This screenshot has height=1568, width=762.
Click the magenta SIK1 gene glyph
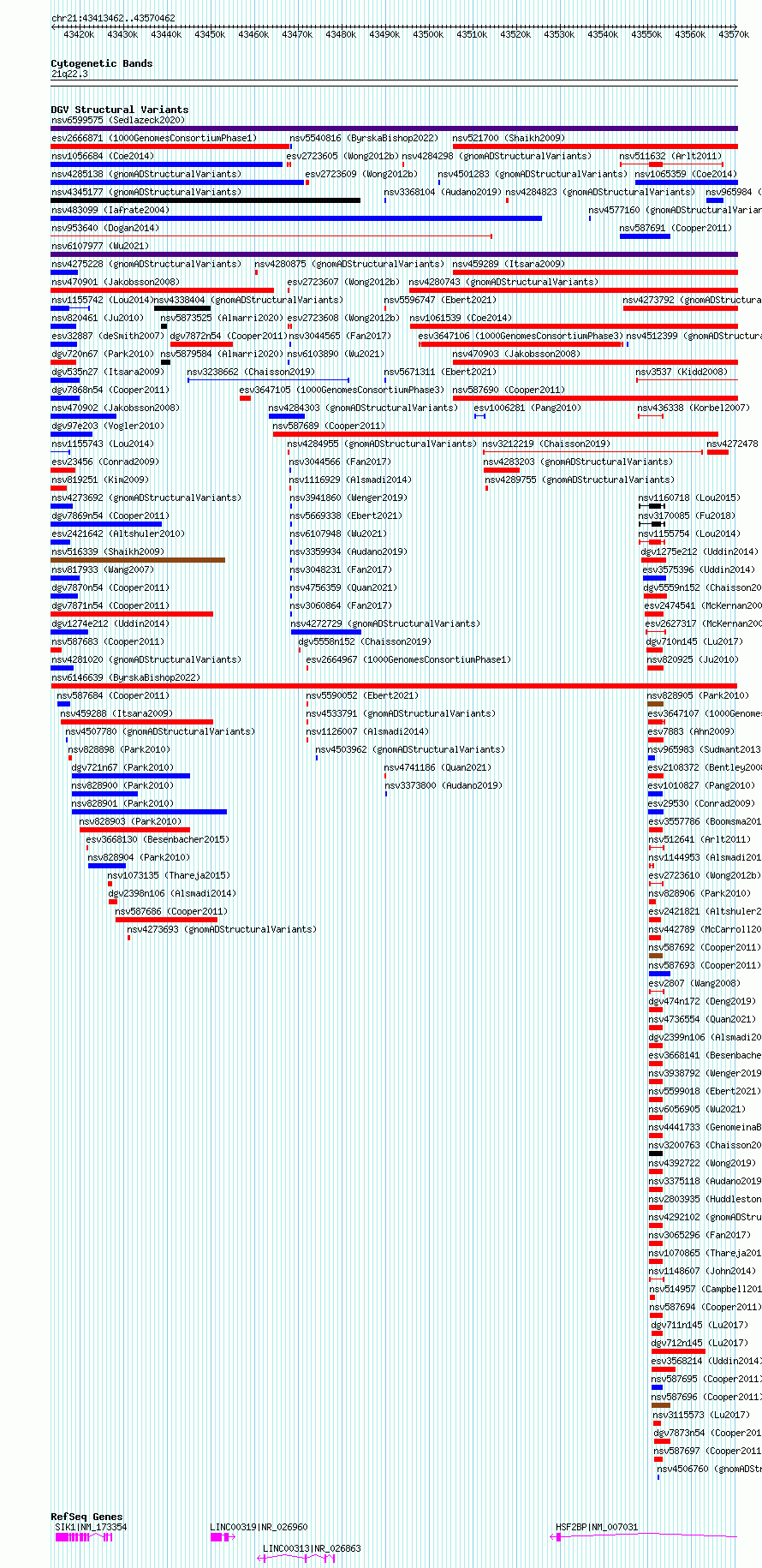pos(84,1537)
